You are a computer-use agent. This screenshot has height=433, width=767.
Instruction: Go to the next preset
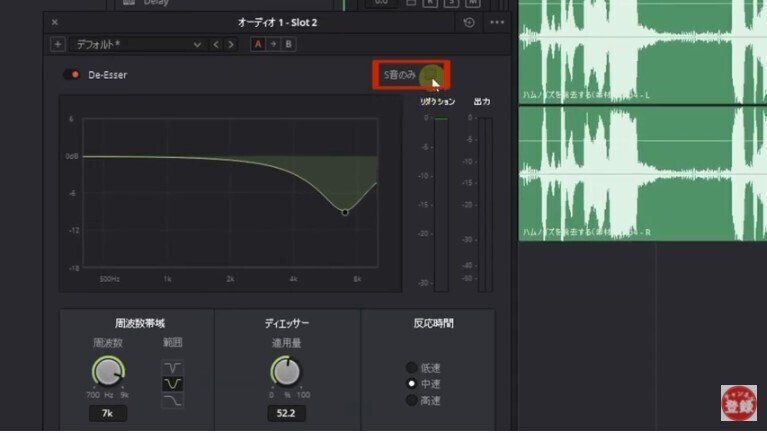(231, 45)
